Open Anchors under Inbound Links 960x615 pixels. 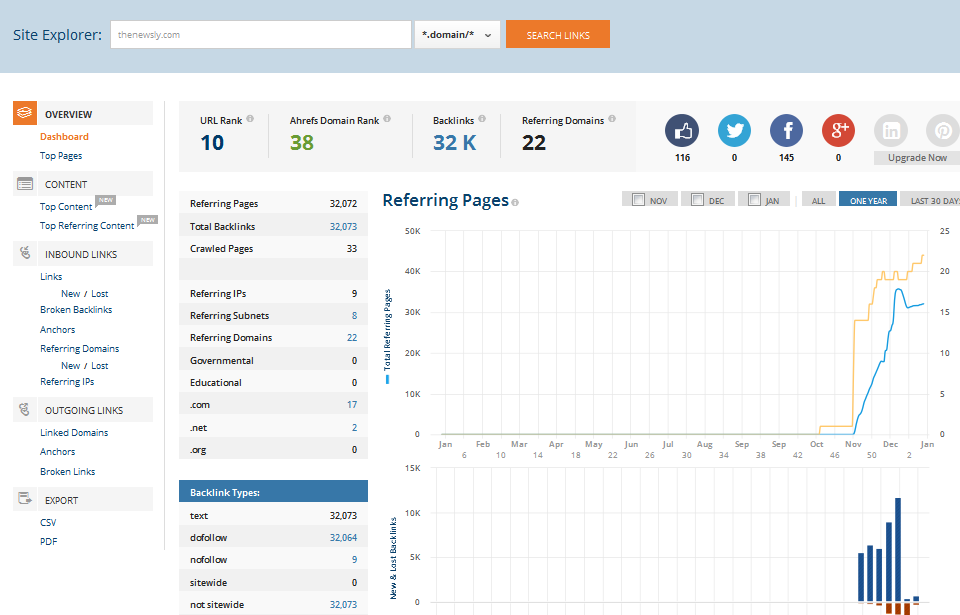(x=58, y=330)
